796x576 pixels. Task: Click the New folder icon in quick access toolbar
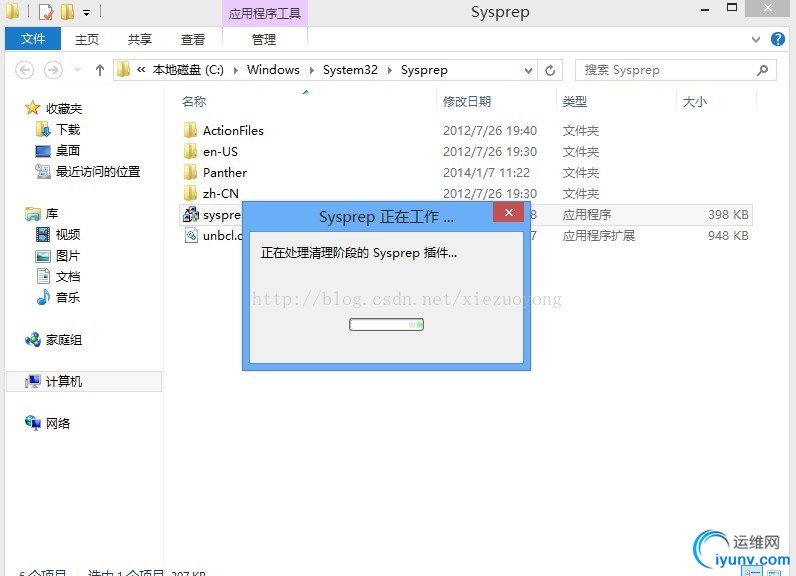pos(68,11)
